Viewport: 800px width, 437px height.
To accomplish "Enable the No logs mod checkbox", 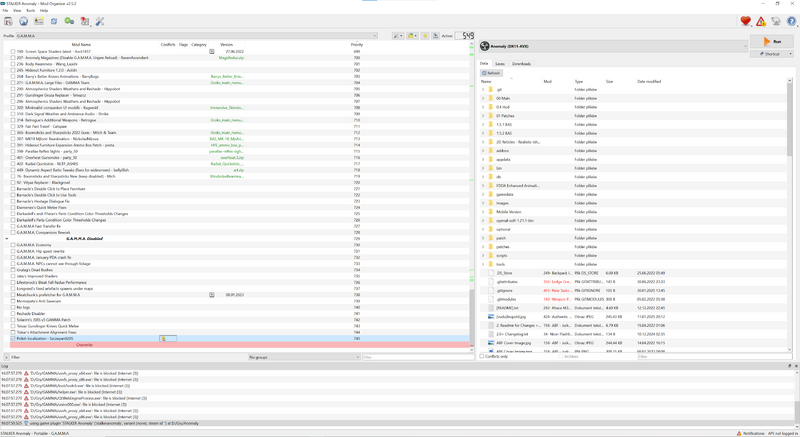I will click(13, 308).
